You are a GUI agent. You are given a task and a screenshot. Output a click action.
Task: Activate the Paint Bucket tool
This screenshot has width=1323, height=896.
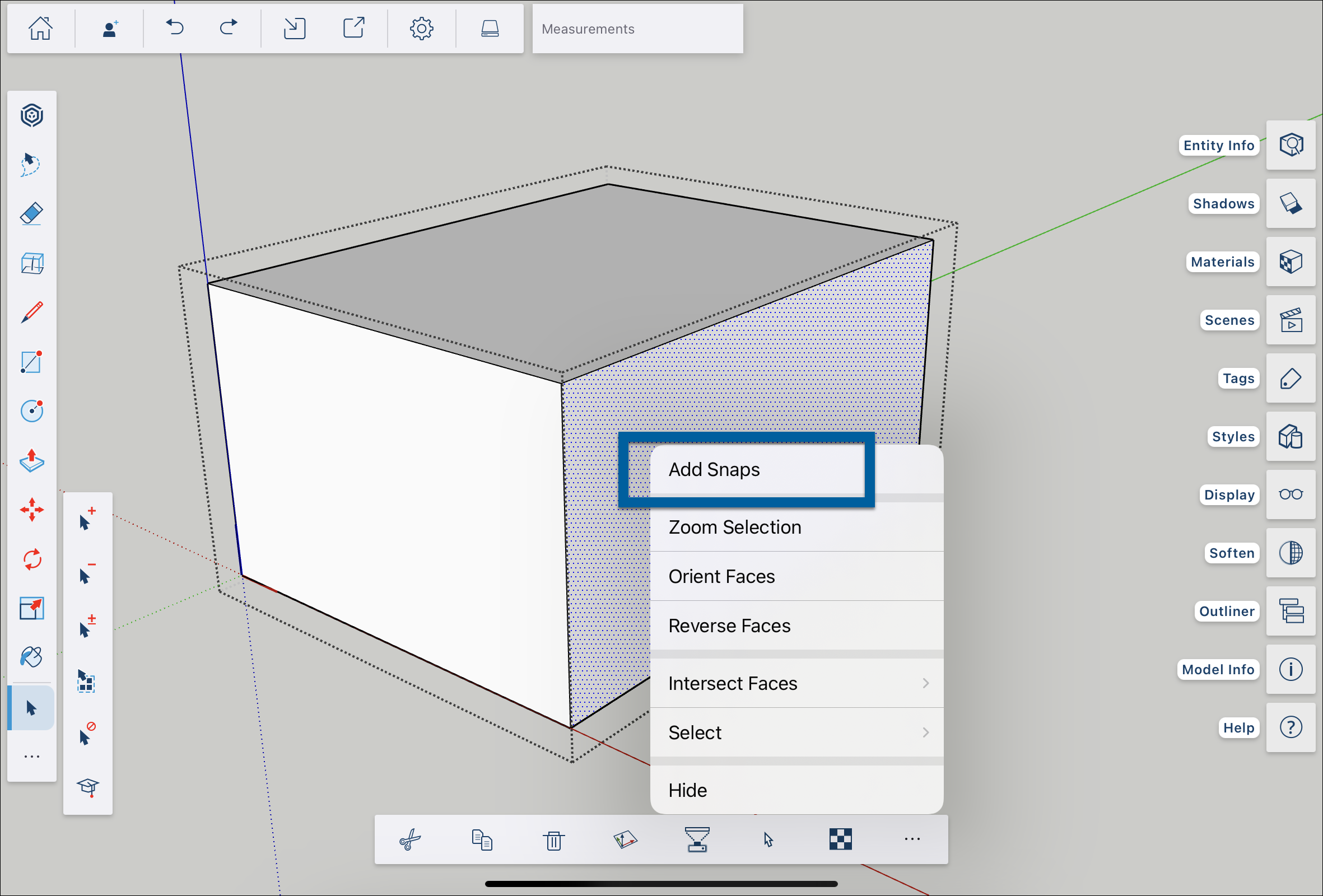[32, 657]
